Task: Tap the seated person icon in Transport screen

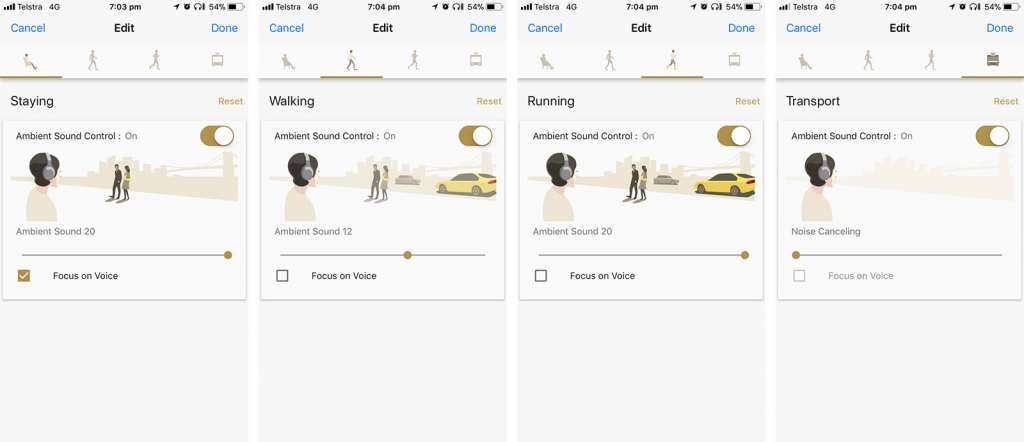Action: coord(805,61)
